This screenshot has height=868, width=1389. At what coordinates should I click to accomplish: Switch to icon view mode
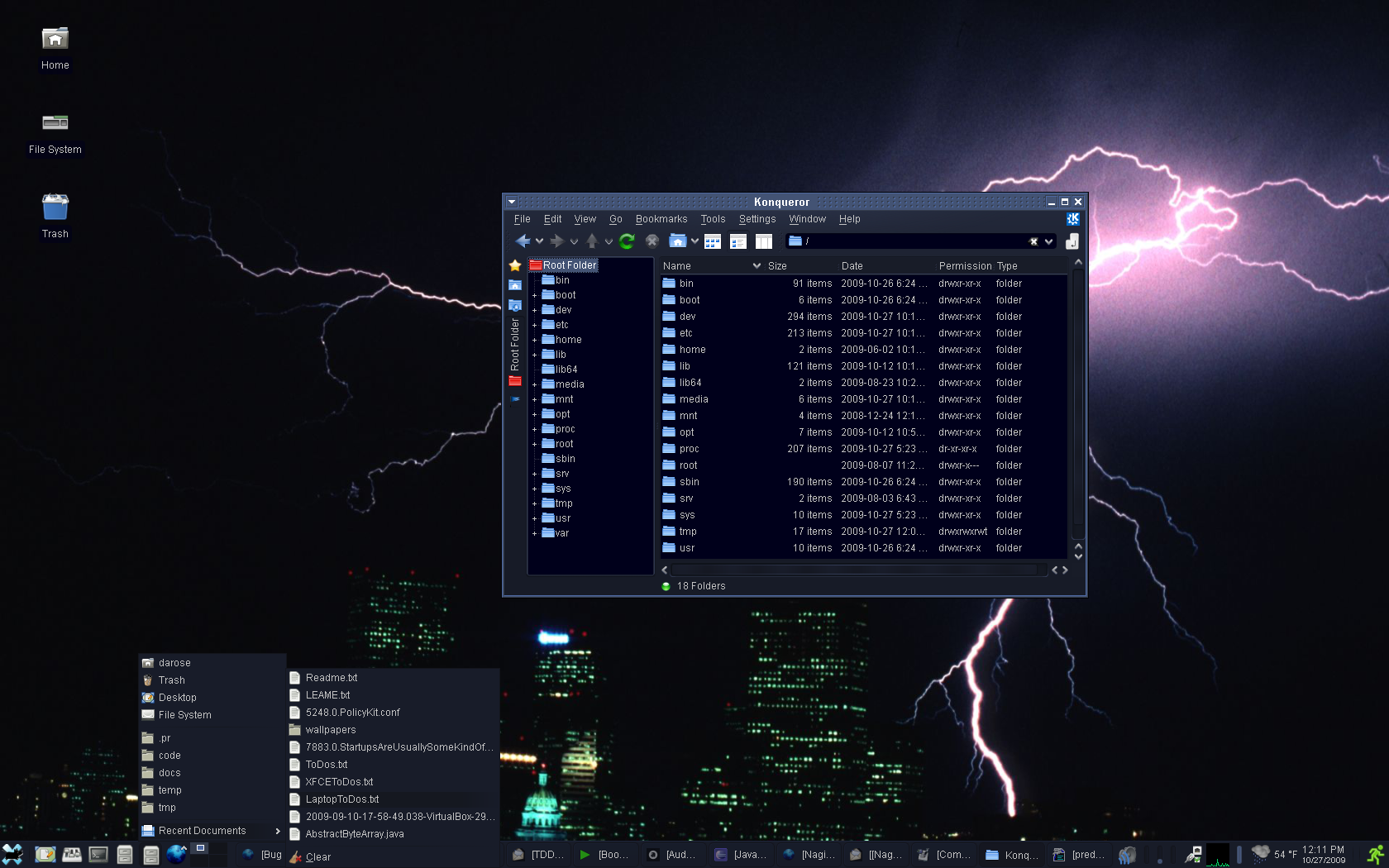pyautogui.click(x=713, y=241)
